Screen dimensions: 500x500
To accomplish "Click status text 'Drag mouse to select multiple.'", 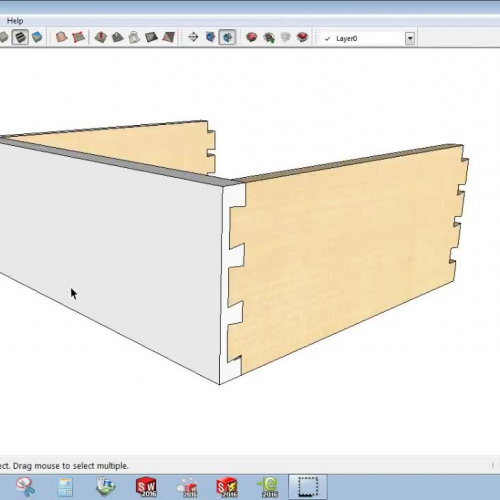I will (70, 466).
